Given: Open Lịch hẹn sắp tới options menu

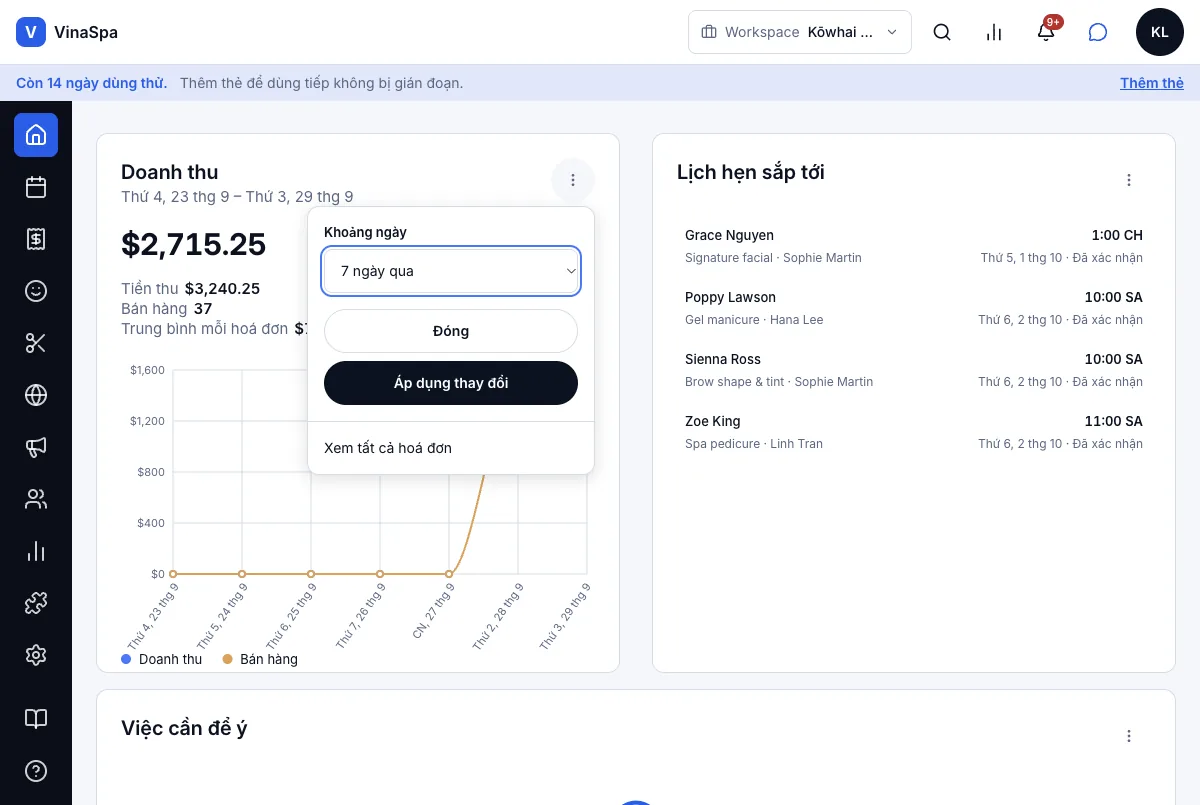Looking at the screenshot, I should pyautogui.click(x=1129, y=180).
